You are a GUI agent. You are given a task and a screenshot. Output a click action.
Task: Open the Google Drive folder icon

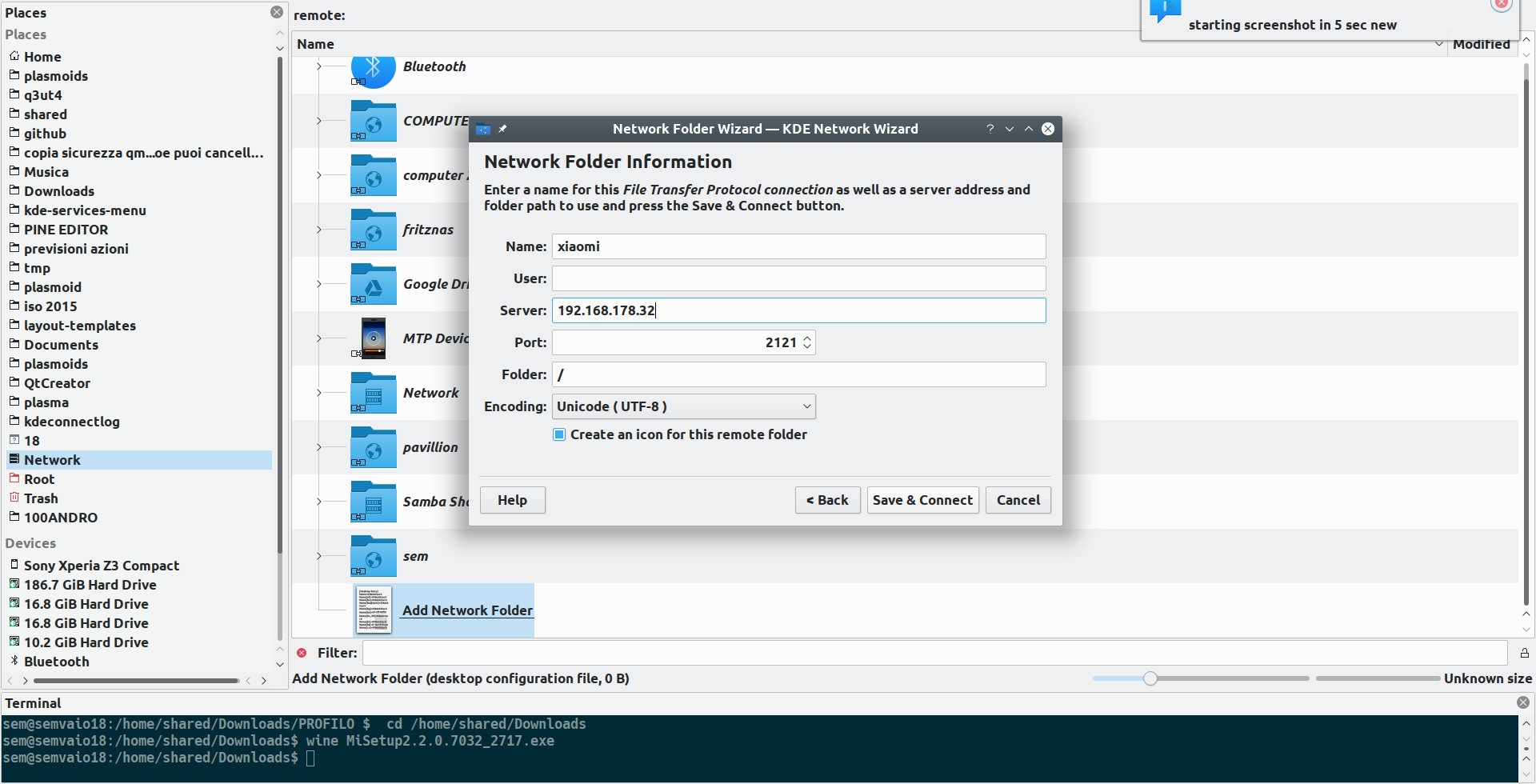pyautogui.click(x=373, y=284)
